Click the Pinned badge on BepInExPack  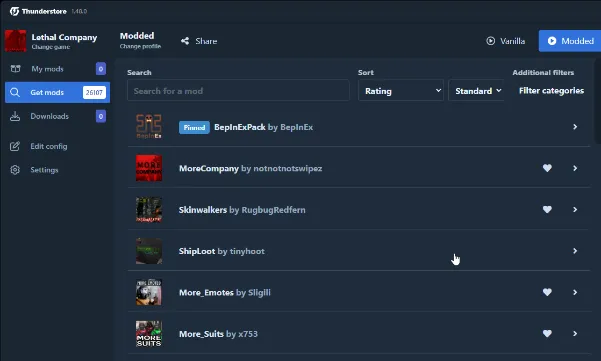[194, 127]
